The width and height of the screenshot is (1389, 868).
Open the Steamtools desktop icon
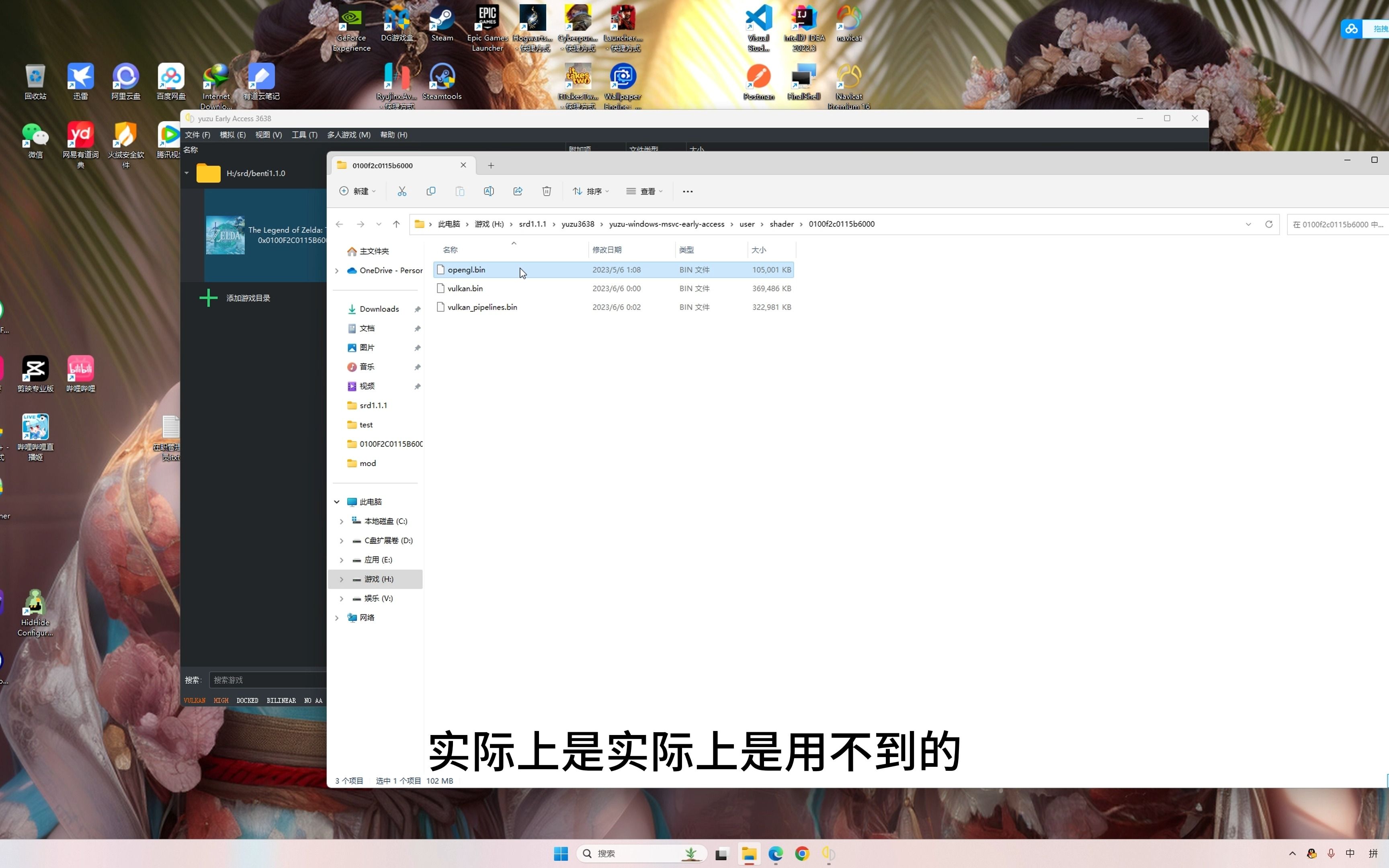[442, 82]
